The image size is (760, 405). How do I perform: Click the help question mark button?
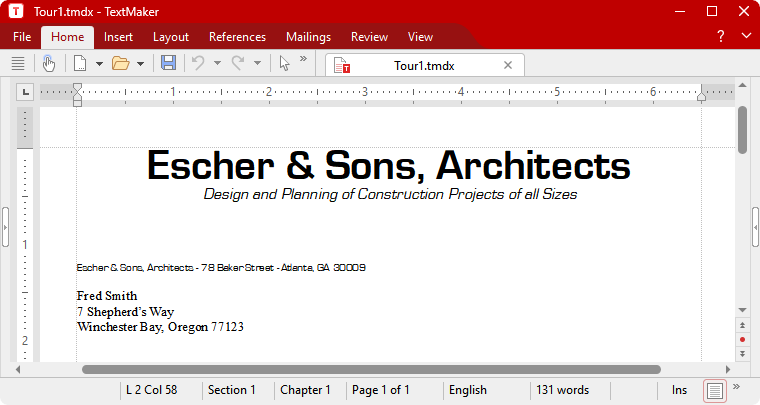pos(720,37)
